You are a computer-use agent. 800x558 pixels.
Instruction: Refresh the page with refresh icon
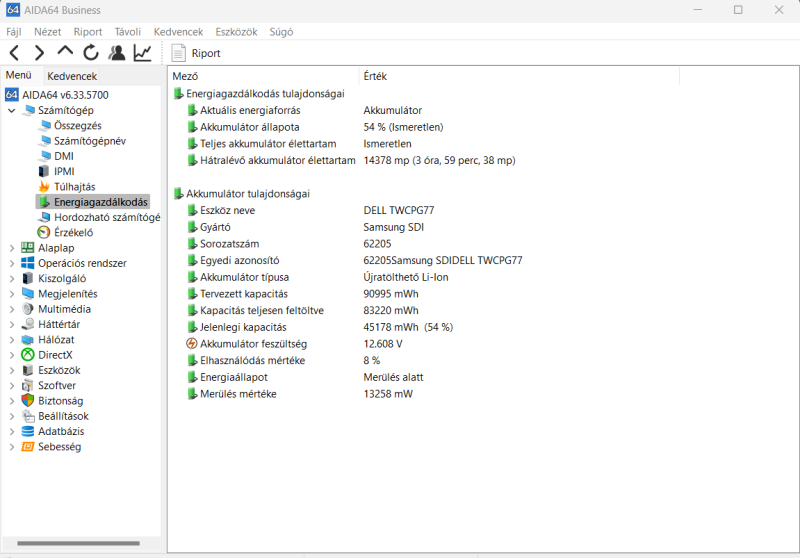(91, 53)
